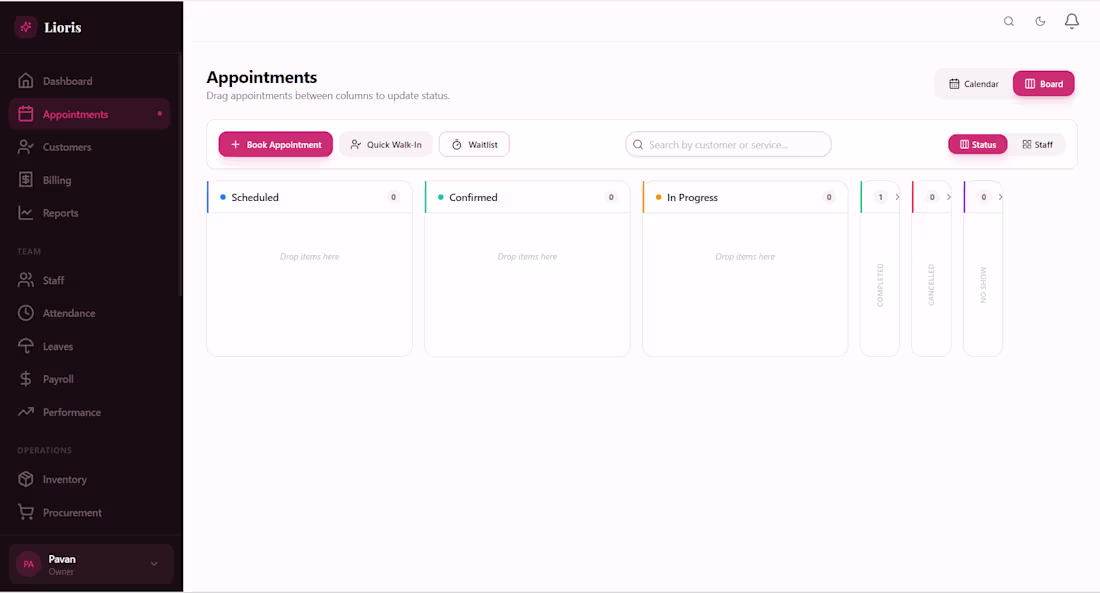Viewport: 1100px width, 593px height.
Task: Click the Completed column count badge showing 1
Action: (x=880, y=197)
